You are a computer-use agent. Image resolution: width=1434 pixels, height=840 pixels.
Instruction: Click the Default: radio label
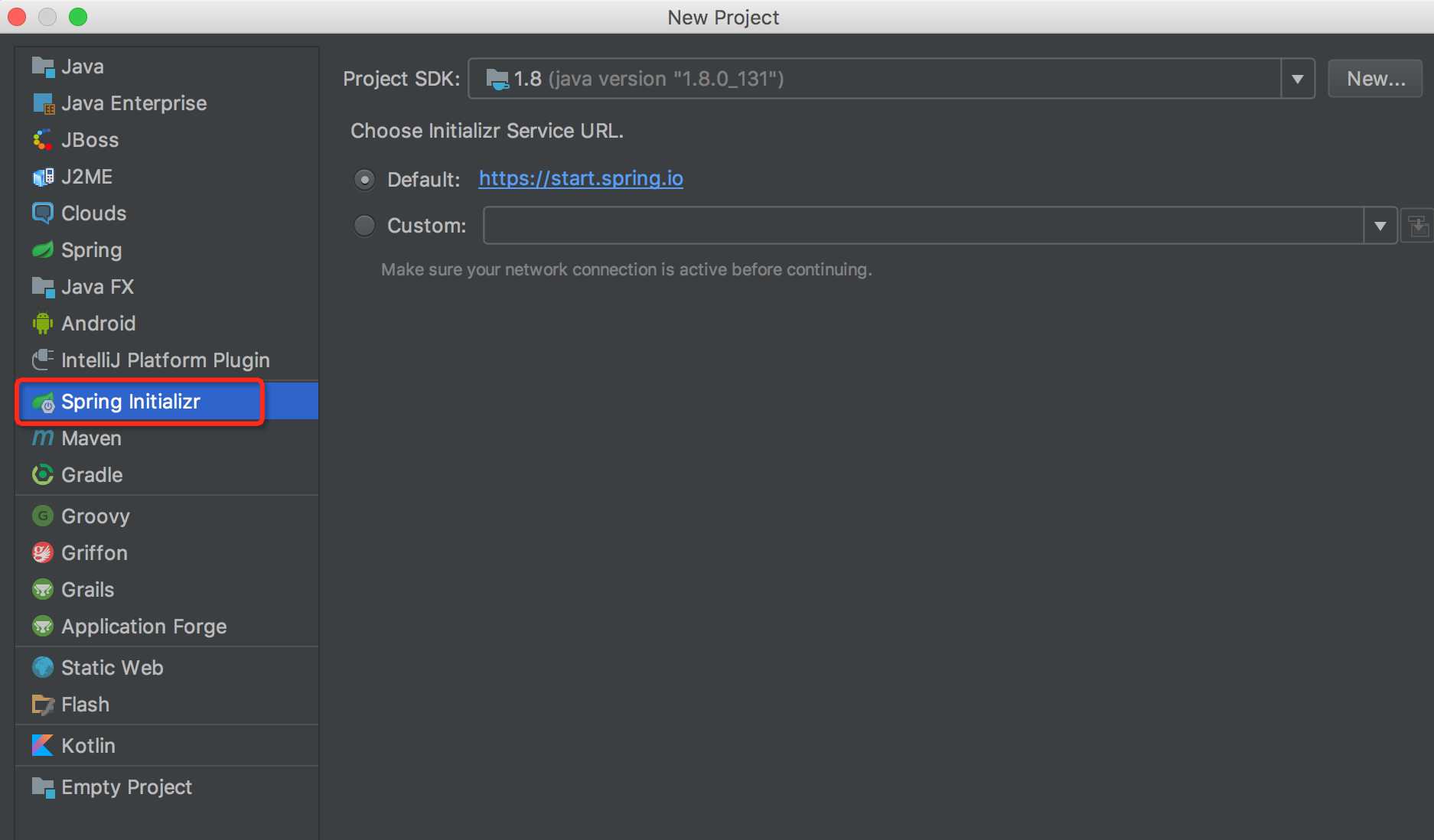click(424, 180)
